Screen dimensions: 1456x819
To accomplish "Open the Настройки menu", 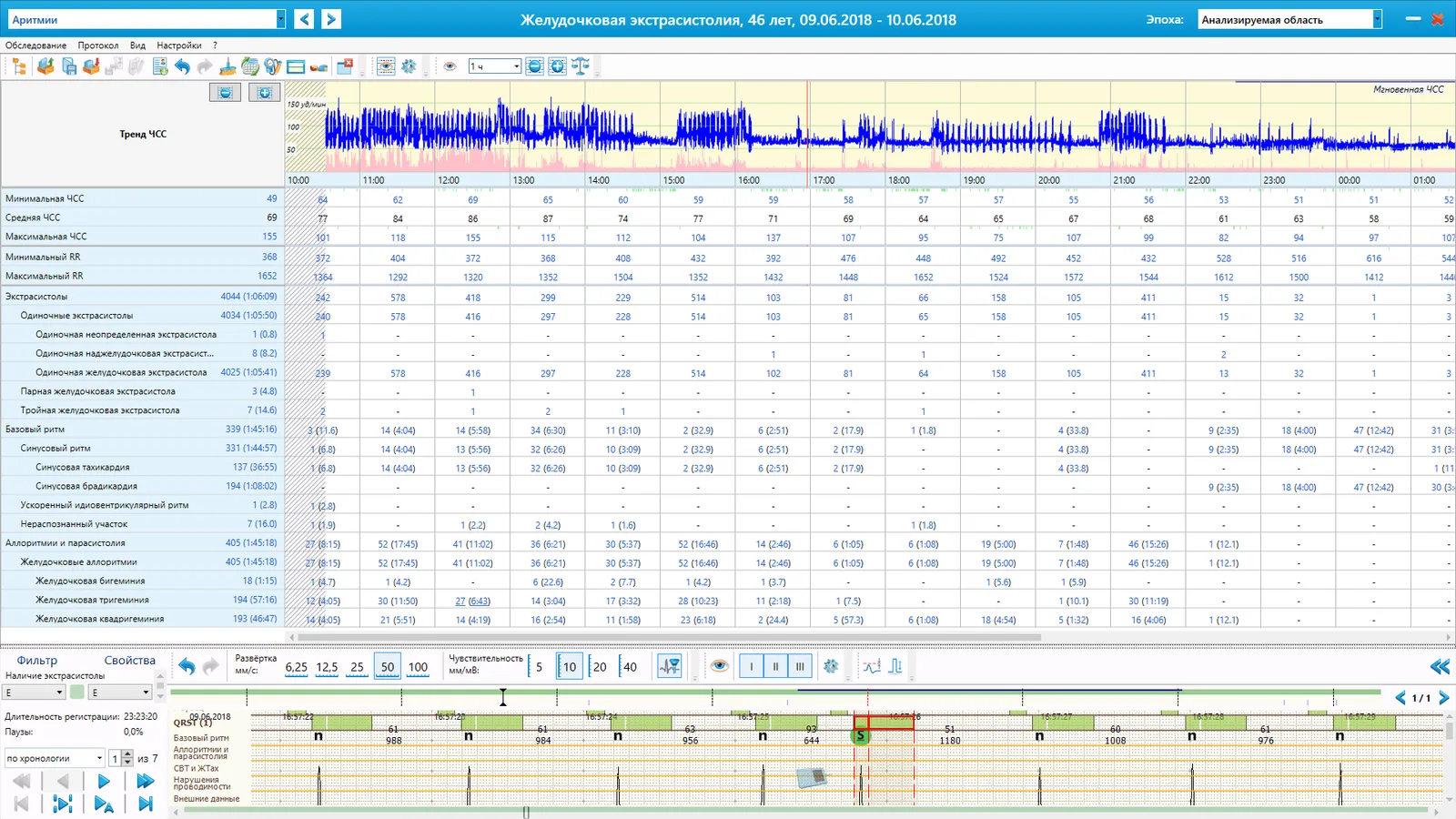I will pos(179,45).
